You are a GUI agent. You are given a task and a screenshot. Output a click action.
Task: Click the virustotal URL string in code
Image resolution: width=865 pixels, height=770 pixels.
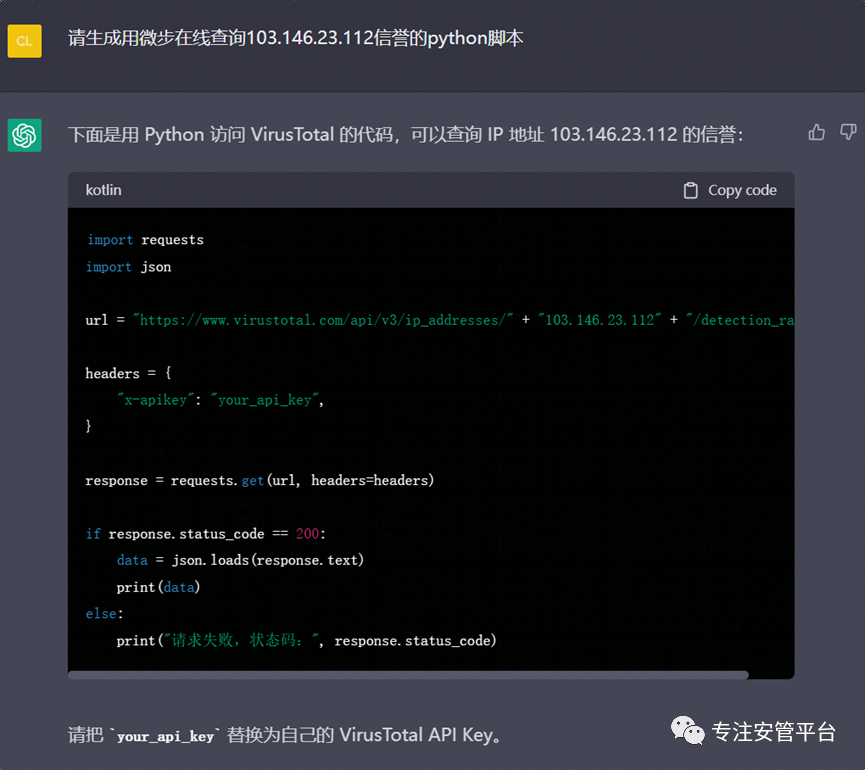(323, 320)
